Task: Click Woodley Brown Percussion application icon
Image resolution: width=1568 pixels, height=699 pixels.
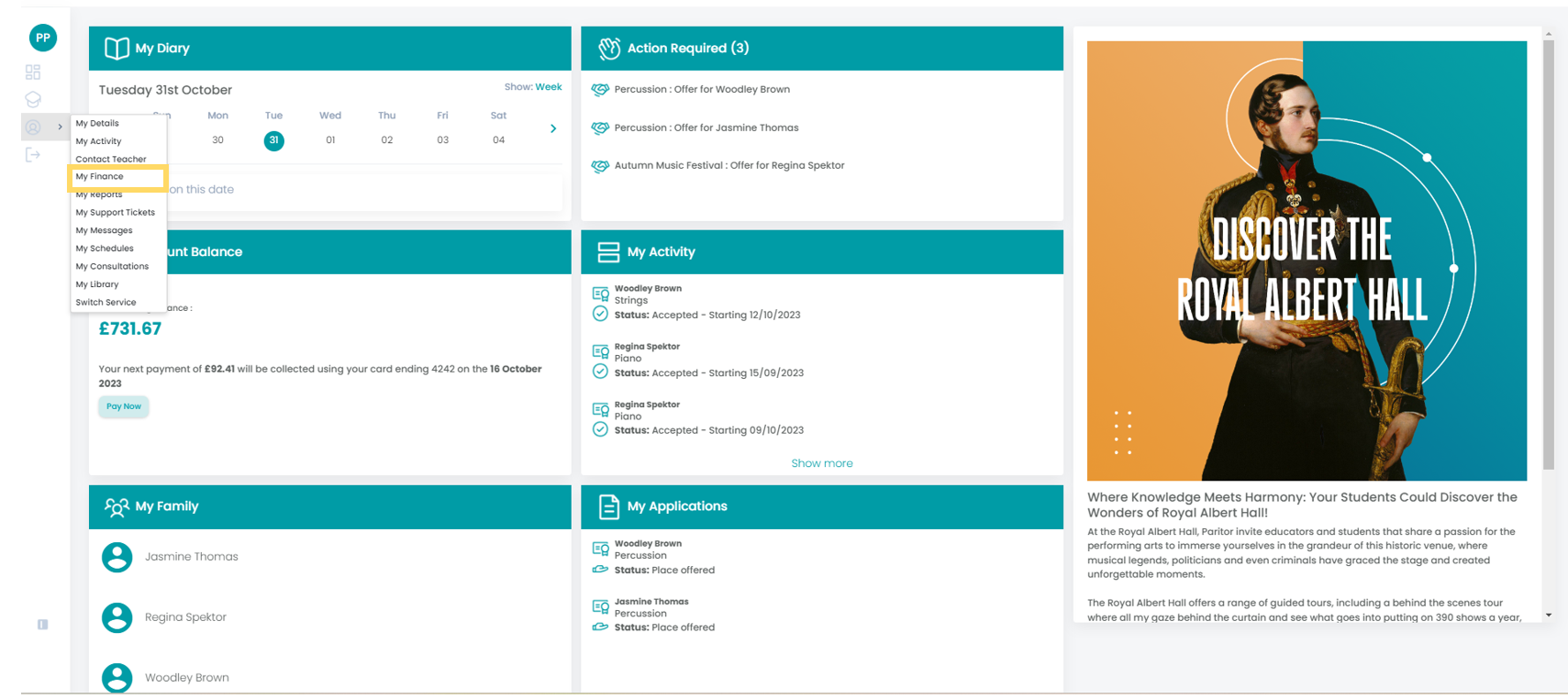Action: tap(601, 549)
